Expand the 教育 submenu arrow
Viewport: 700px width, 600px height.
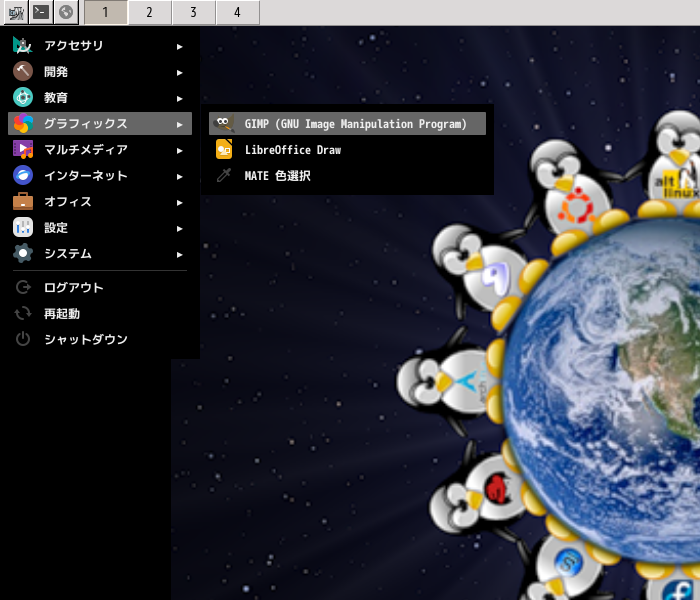[180, 98]
